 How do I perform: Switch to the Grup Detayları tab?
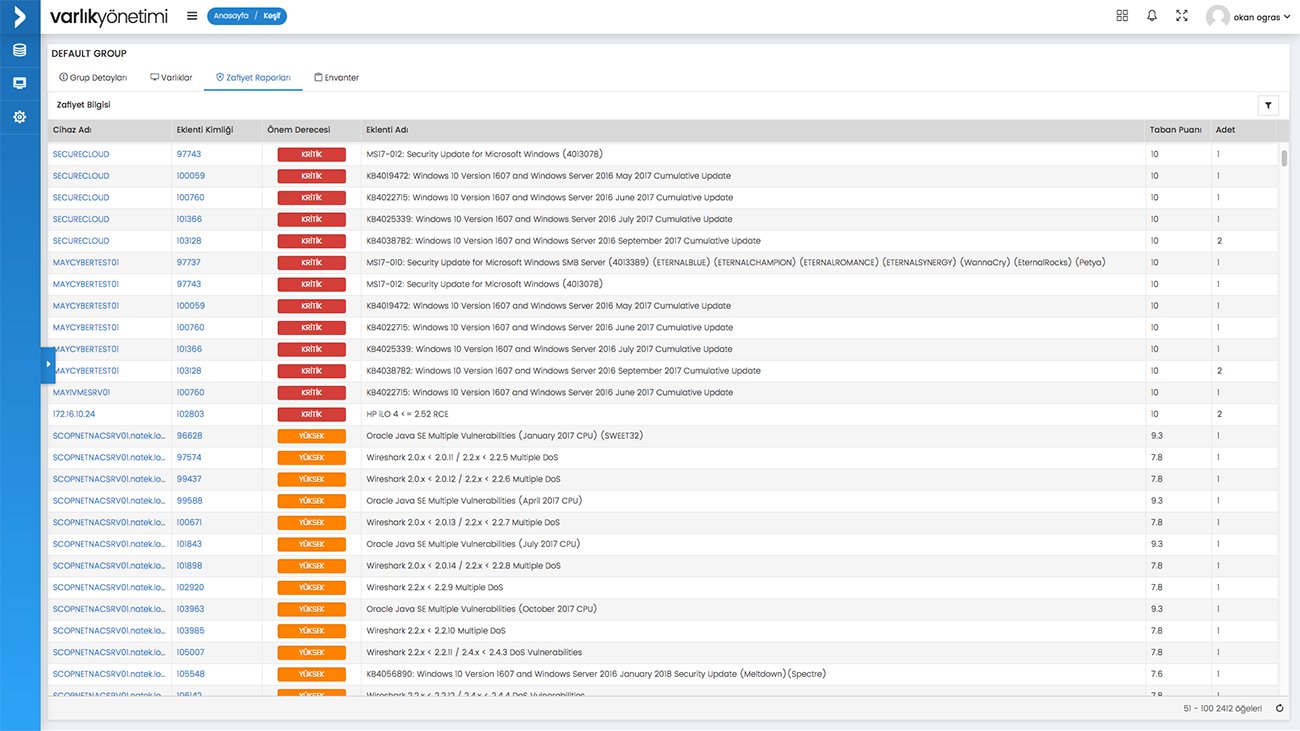(x=93, y=77)
